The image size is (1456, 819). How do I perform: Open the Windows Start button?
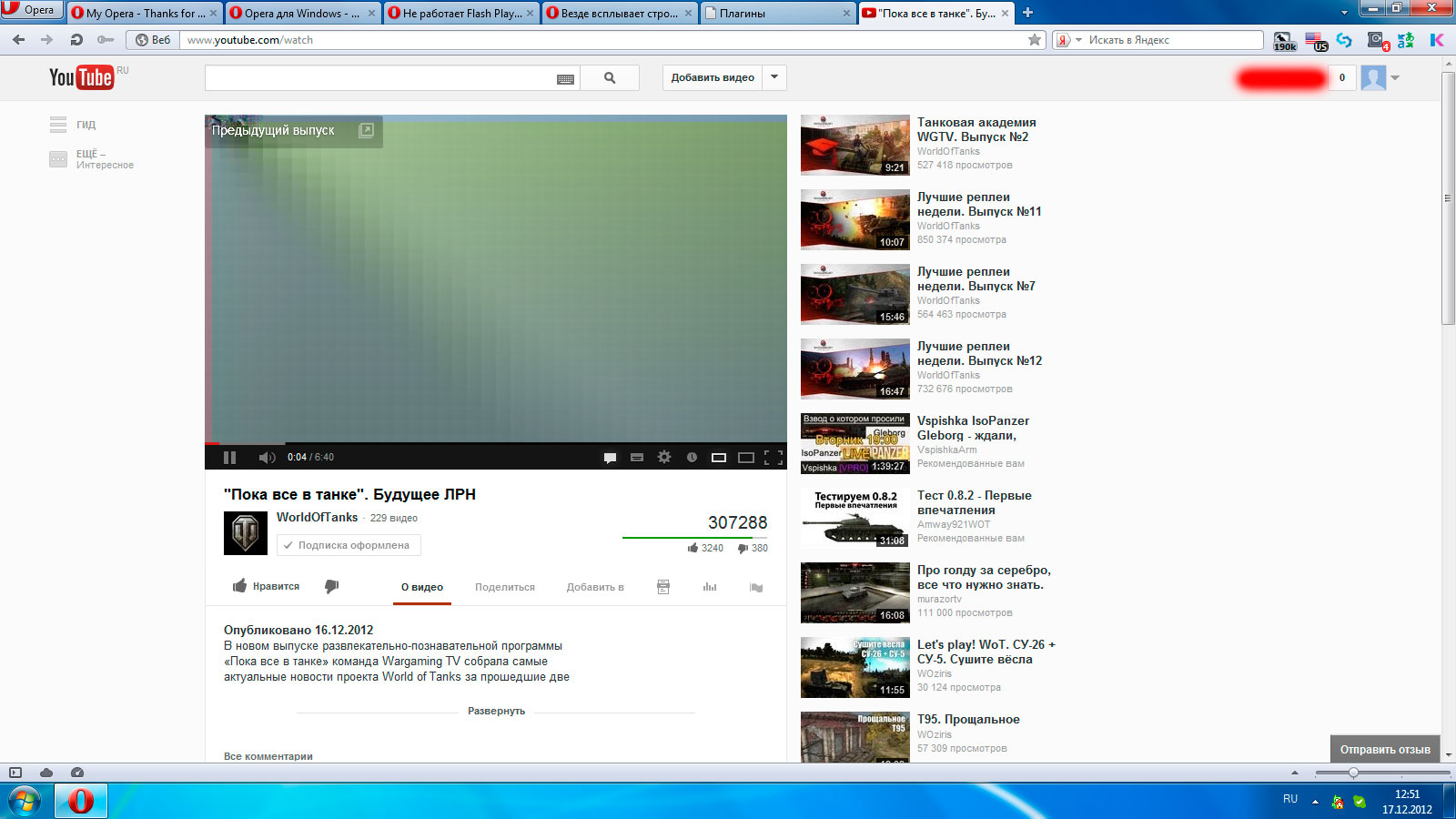[25, 802]
